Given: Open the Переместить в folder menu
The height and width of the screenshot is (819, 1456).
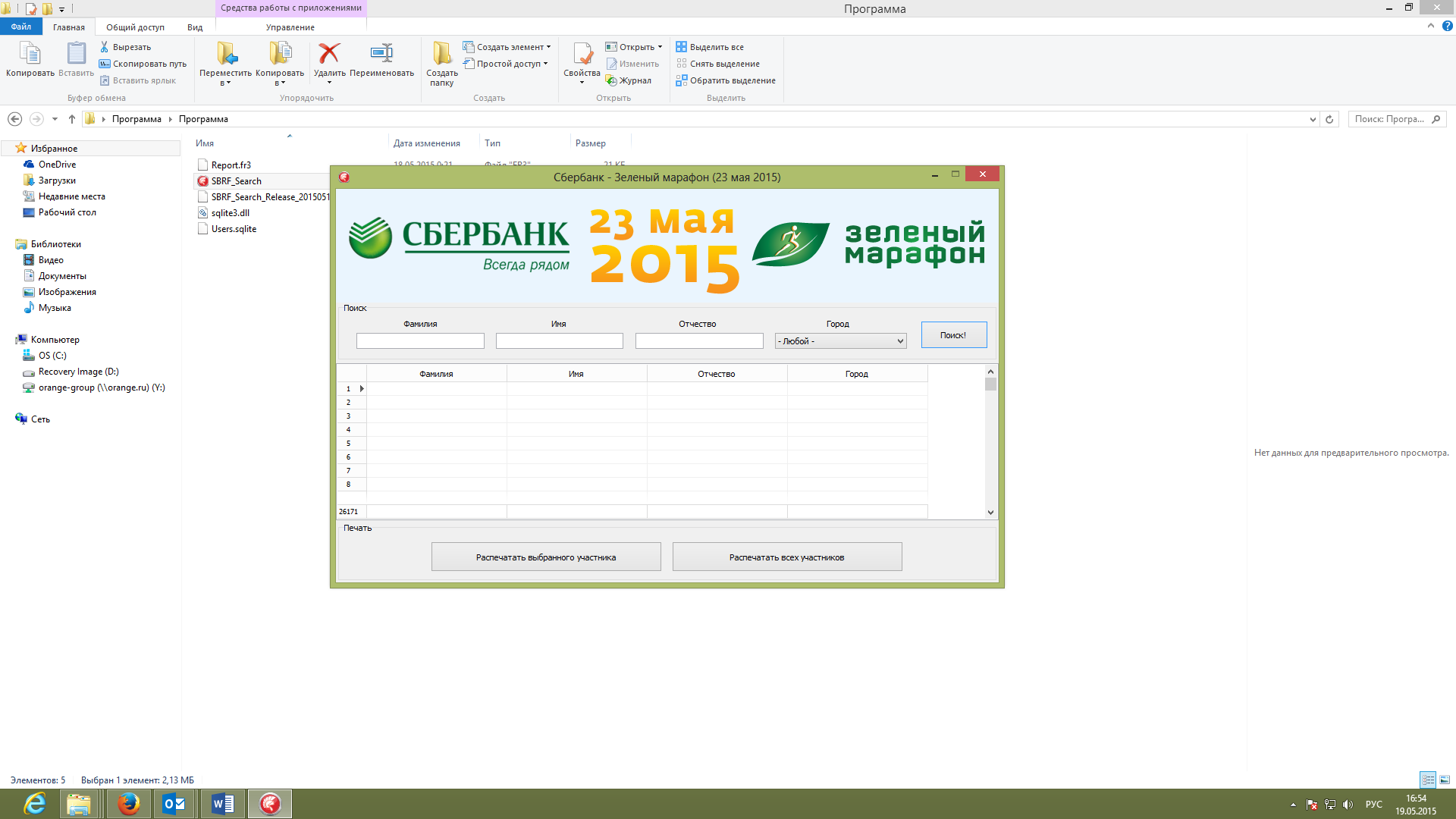Looking at the screenshot, I should coord(225,64).
